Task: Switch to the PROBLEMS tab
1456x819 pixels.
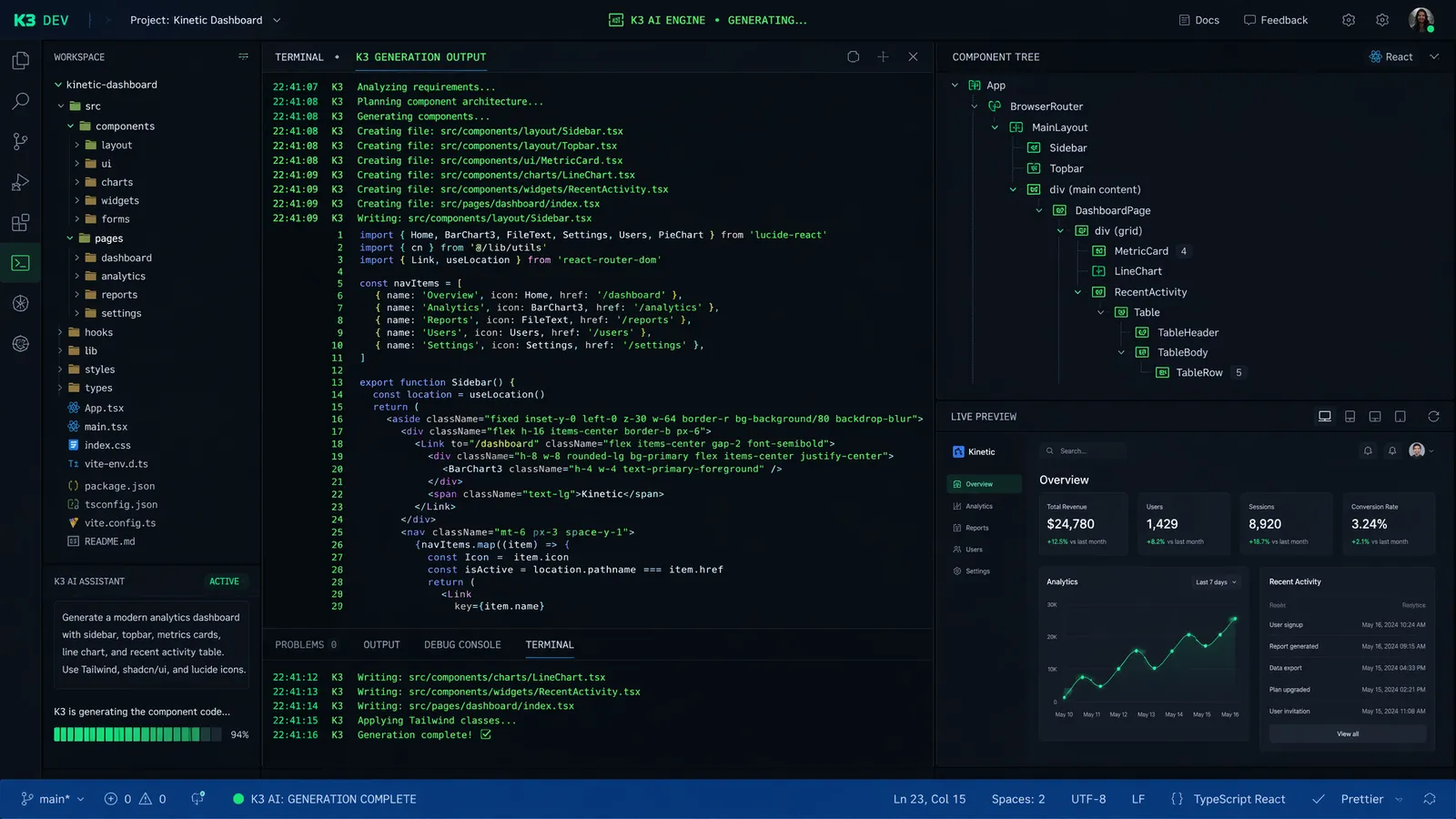Action: click(x=306, y=645)
